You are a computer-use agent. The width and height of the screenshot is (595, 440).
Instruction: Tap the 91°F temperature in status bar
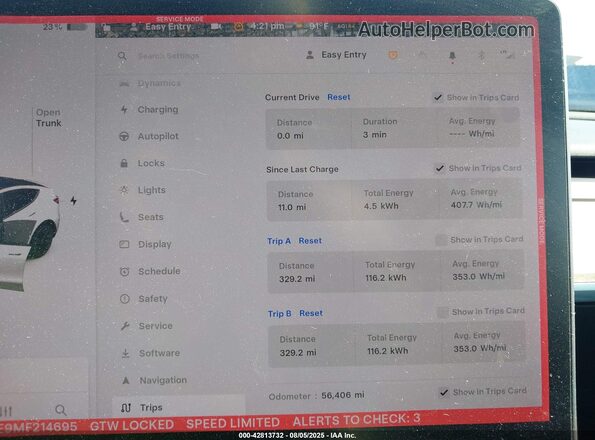tap(318, 26)
